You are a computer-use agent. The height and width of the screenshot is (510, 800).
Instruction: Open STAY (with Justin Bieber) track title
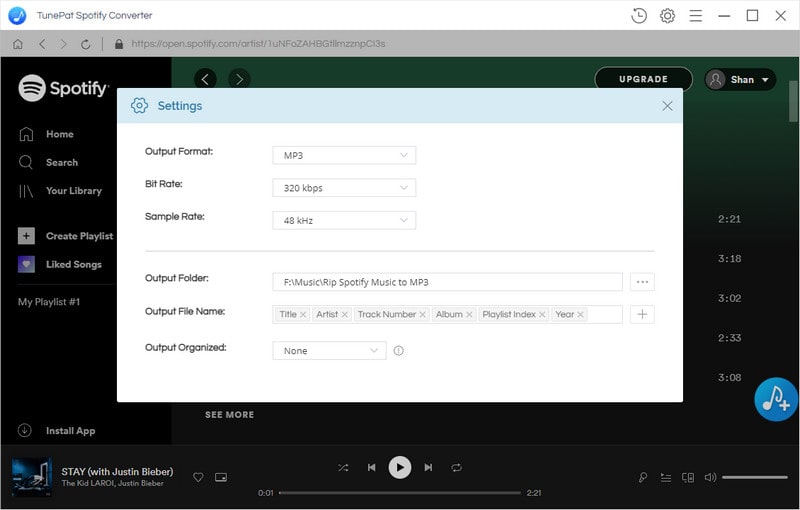pyautogui.click(x=117, y=471)
